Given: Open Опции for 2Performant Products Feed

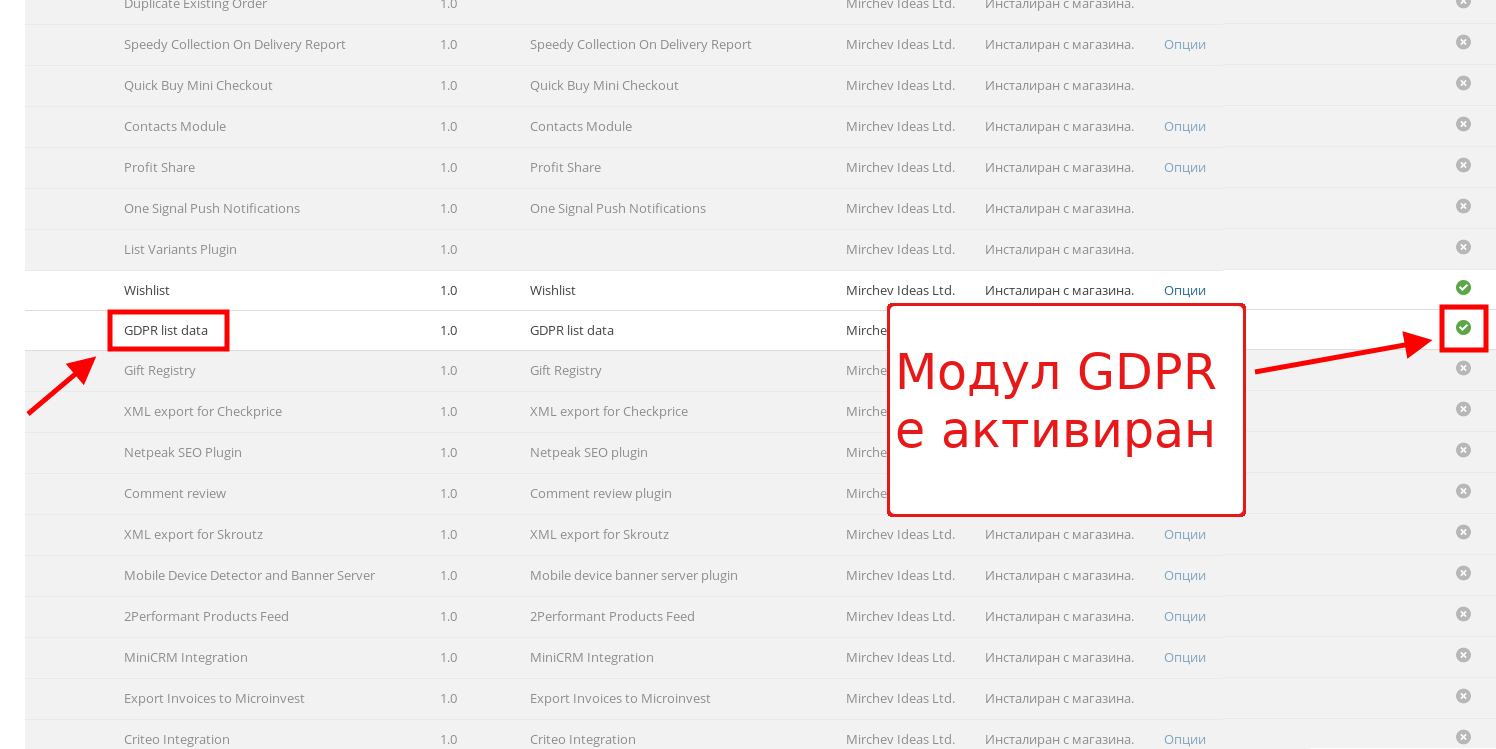Looking at the screenshot, I should pyautogui.click(x=1184, y=616).
